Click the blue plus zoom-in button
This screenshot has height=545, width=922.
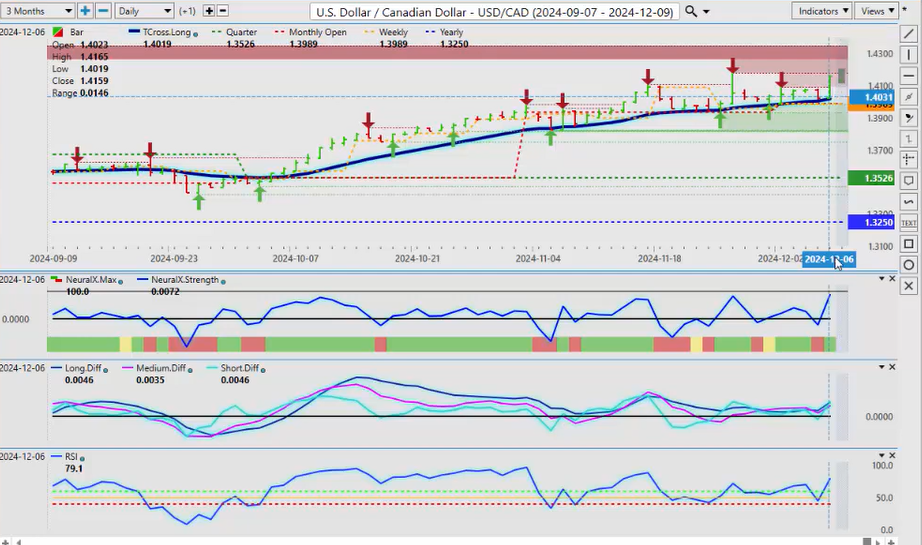click(85, 11)
